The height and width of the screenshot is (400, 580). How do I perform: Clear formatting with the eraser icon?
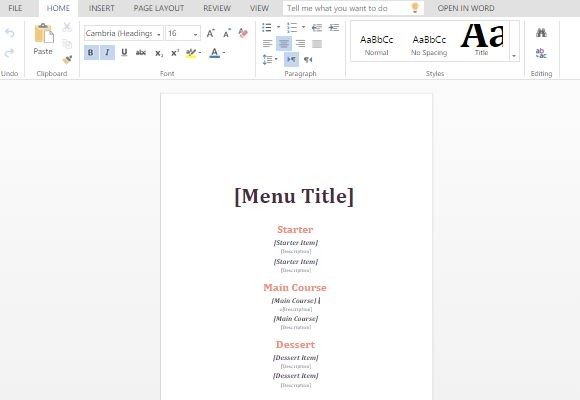(x=243, y=33)
